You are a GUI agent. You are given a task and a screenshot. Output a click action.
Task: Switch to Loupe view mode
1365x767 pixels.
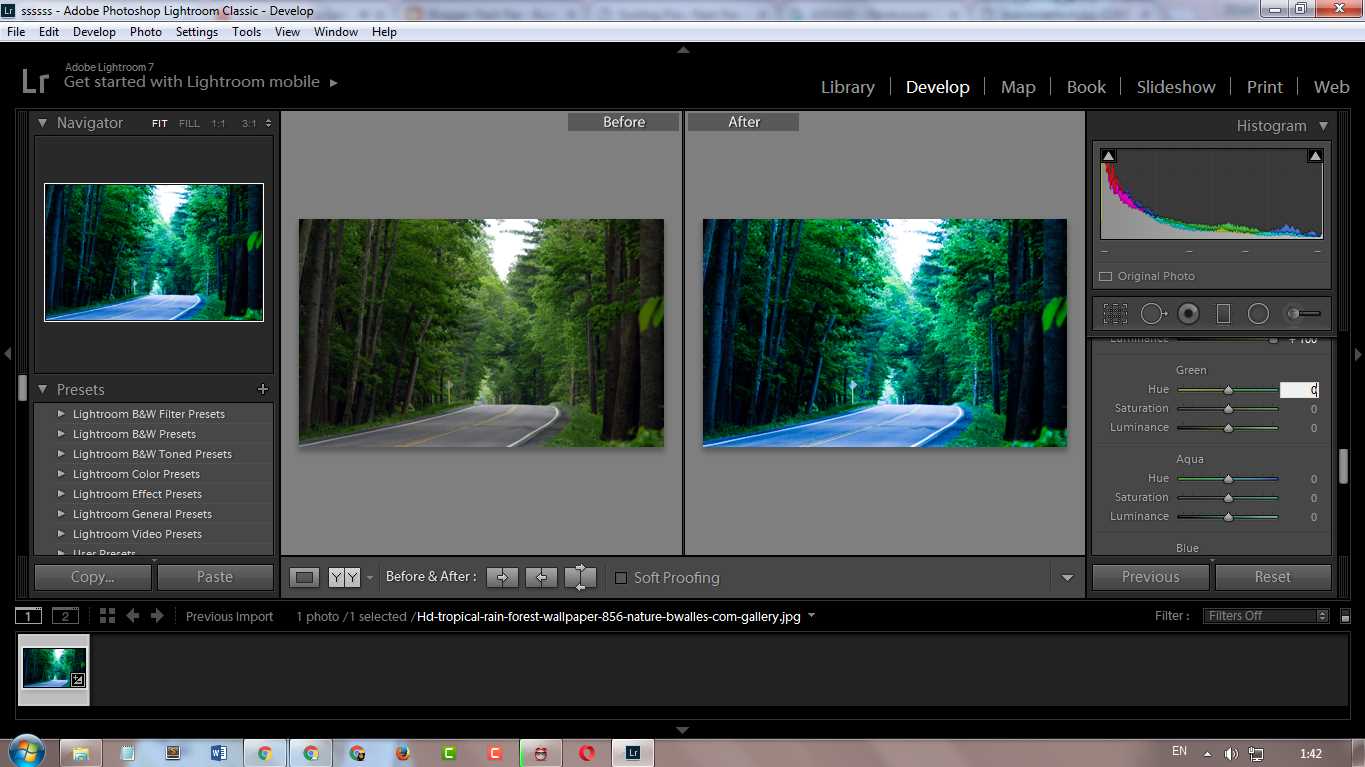[x=305, y=577]
